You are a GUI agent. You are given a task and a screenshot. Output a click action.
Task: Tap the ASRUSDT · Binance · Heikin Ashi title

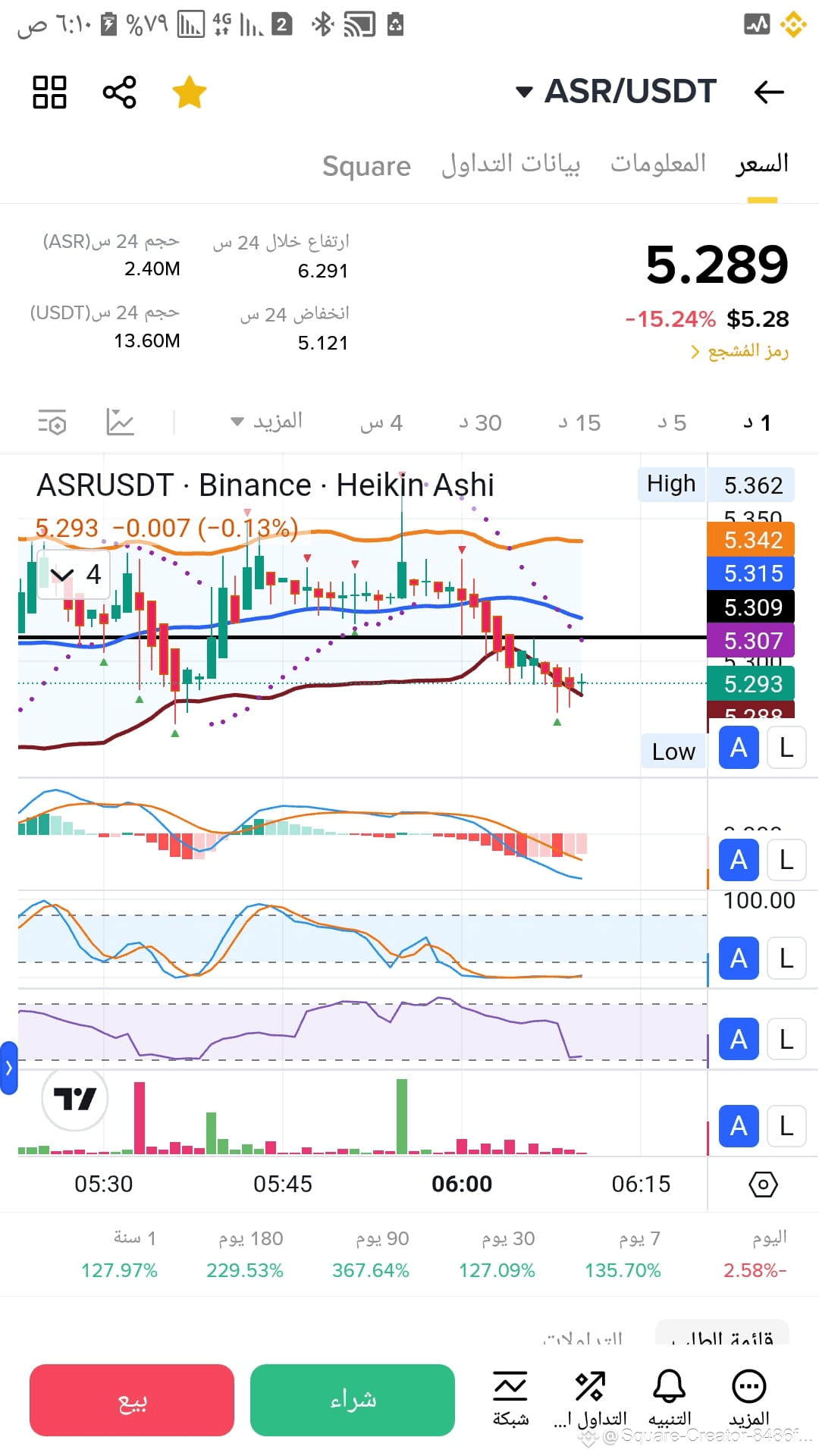265,485
